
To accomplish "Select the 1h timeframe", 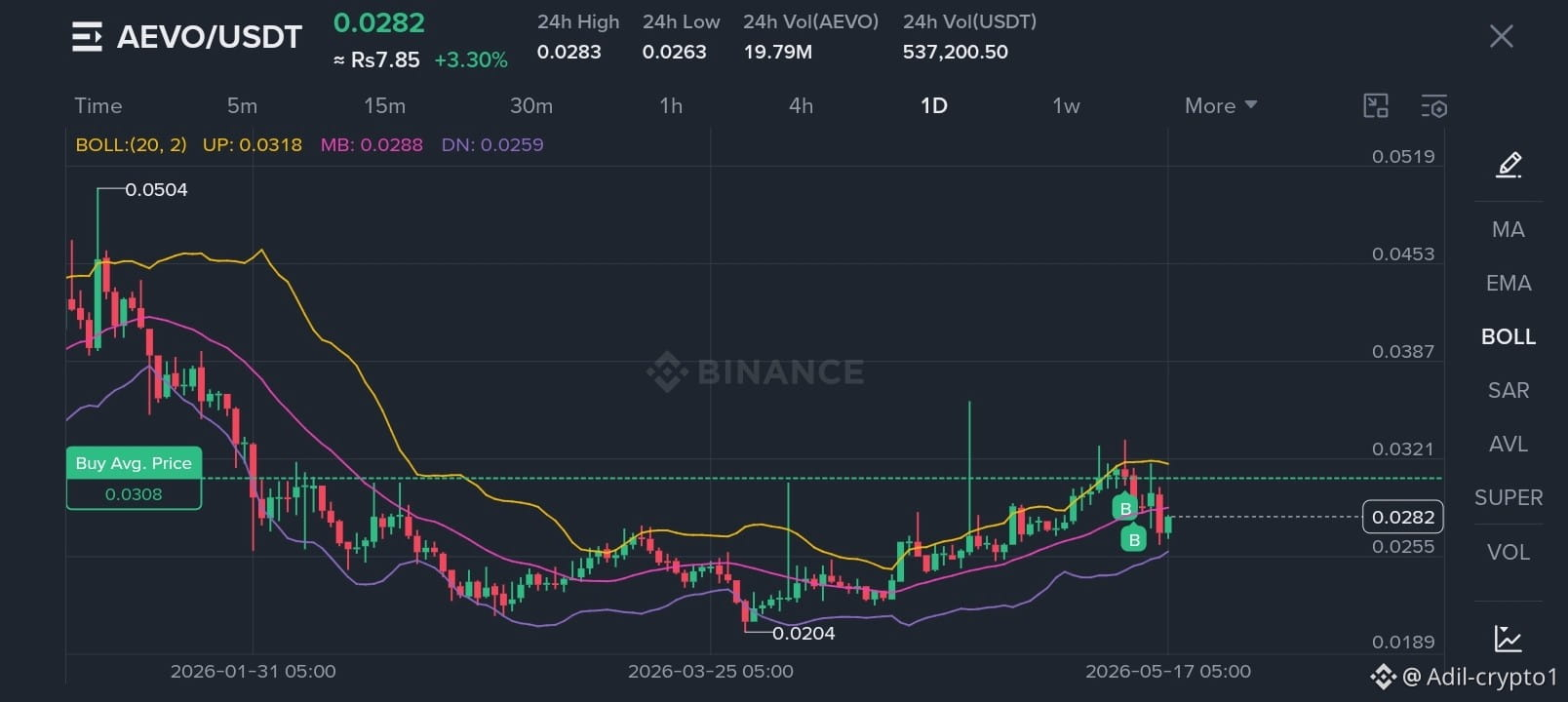I will 671,105.
